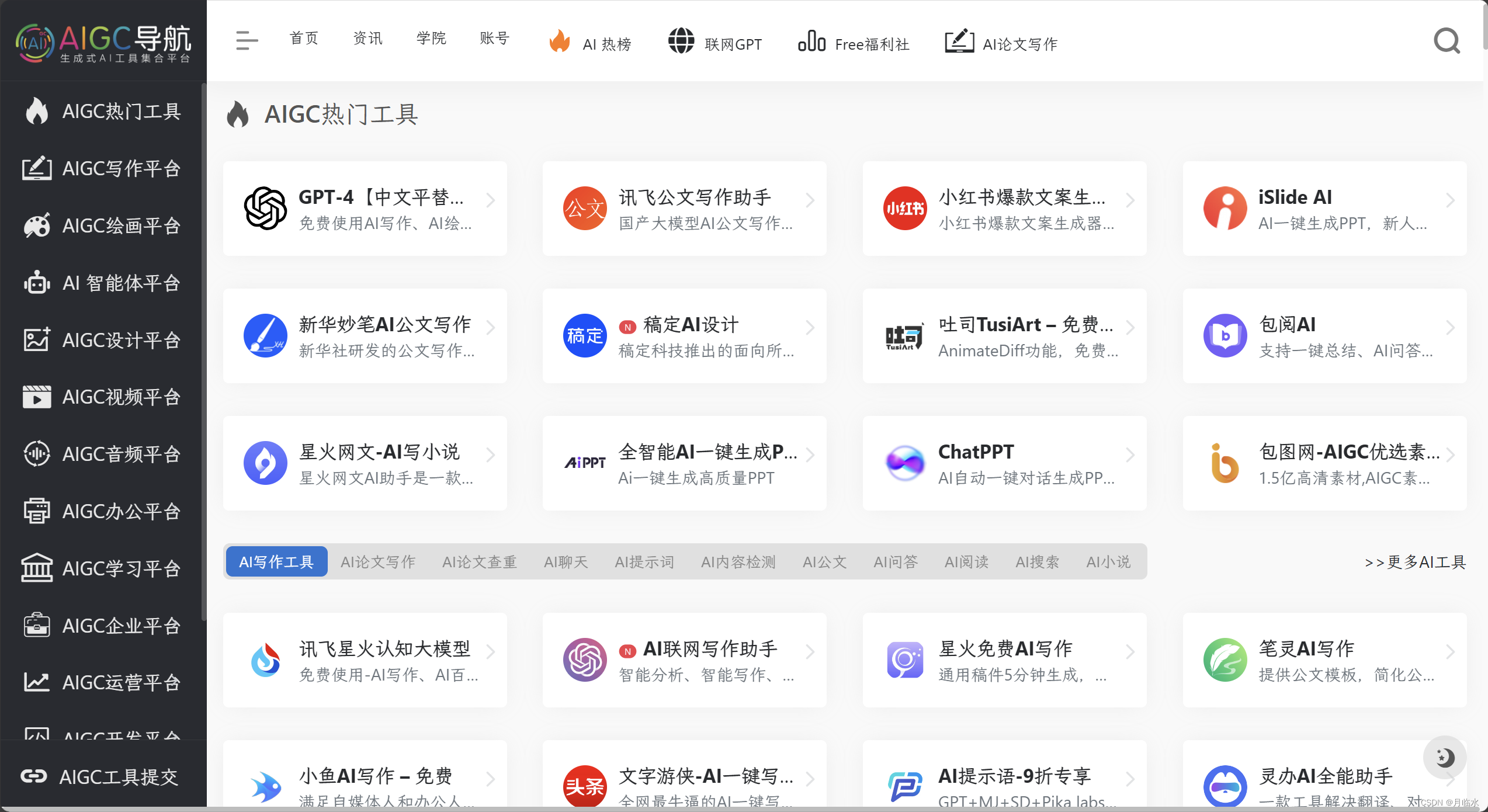Open the ChatPPT card title
The width and height of the screenshot is (1488, 812).
click(976, 452)
